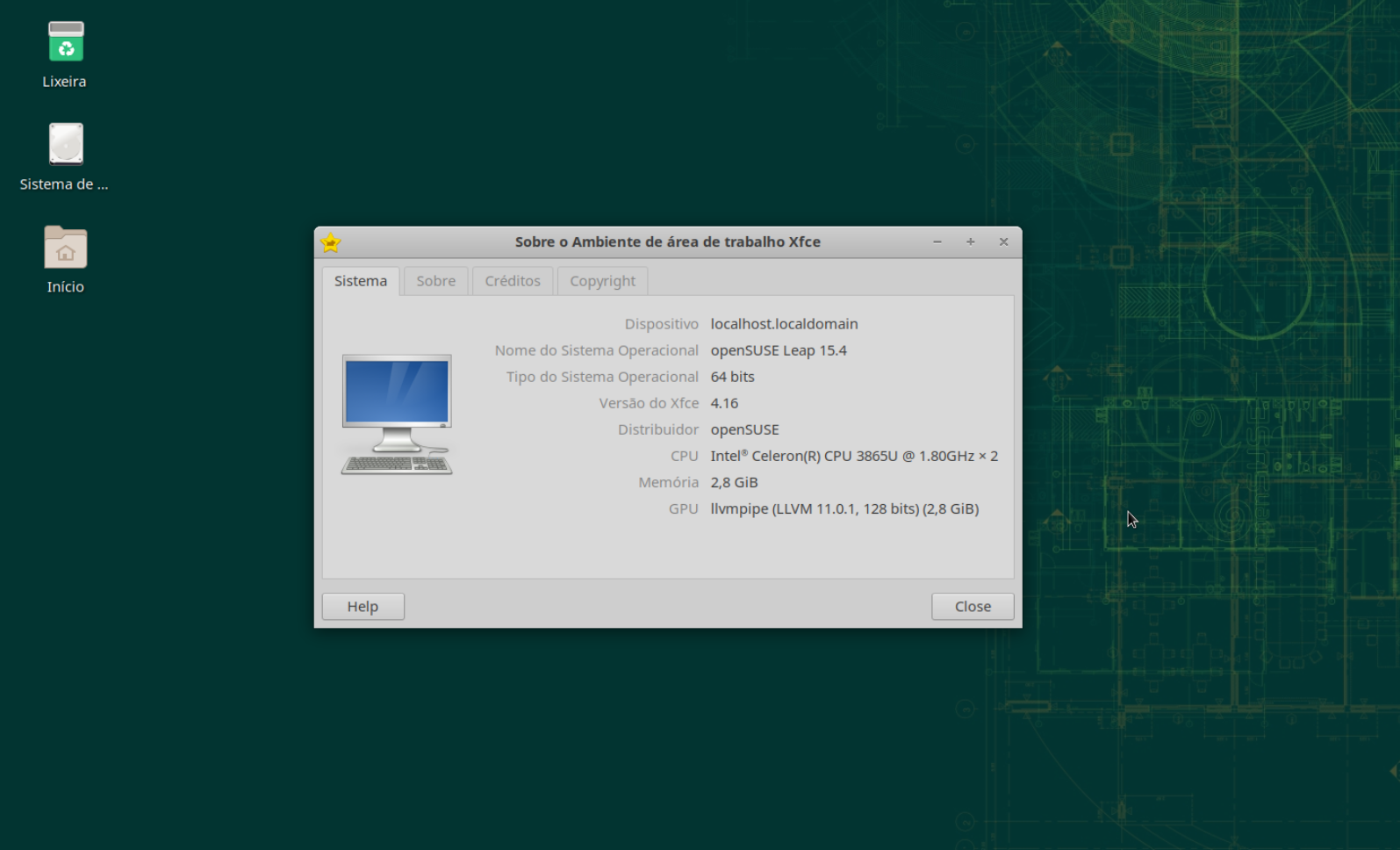Open the Início home folder icon
The width and height of the screenshot is (1400, 850).
point(66,248)
